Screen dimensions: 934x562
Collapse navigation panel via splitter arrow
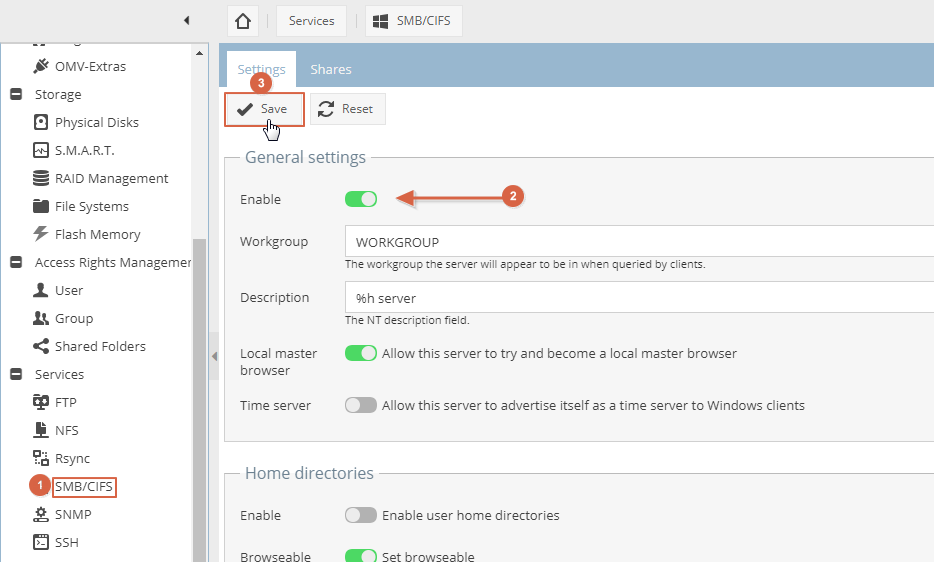(214, 356)
